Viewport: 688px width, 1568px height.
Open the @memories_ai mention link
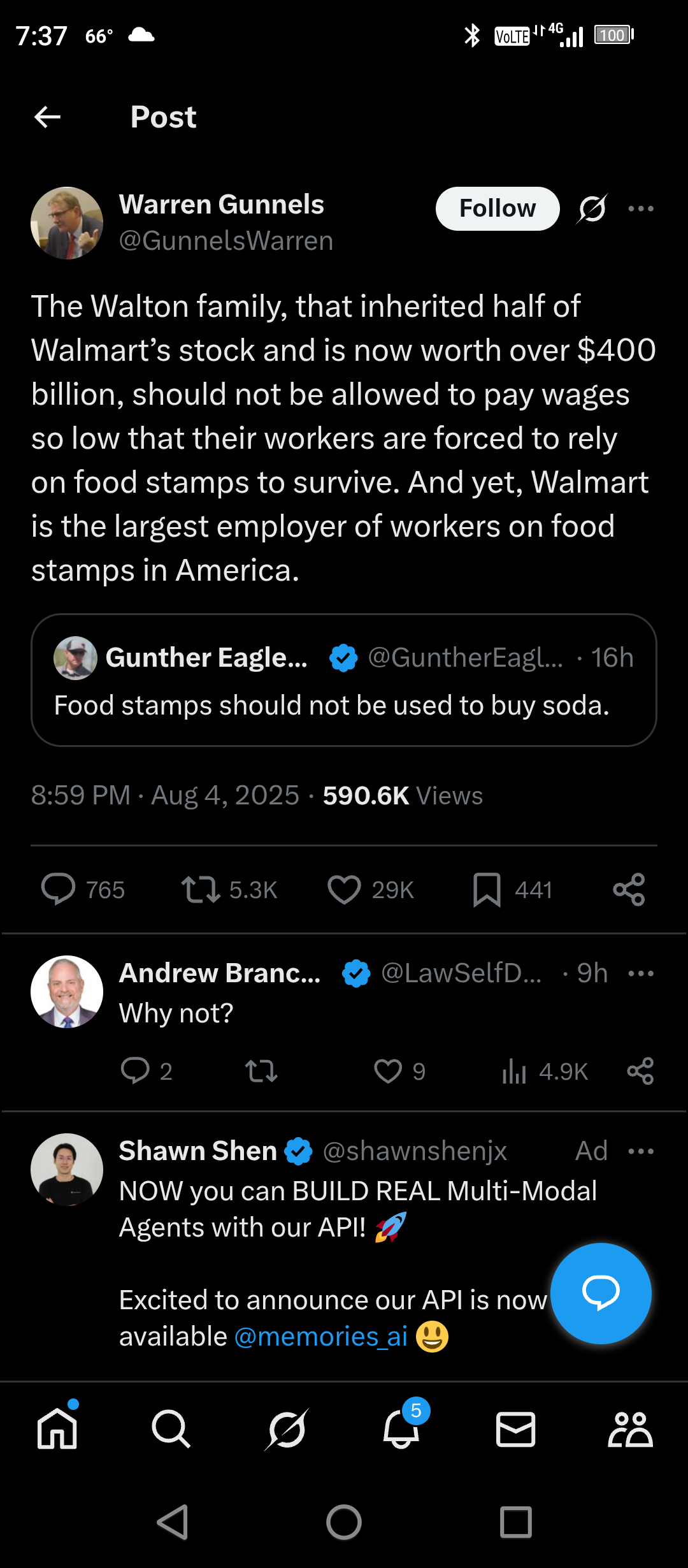coord(321,1337)
